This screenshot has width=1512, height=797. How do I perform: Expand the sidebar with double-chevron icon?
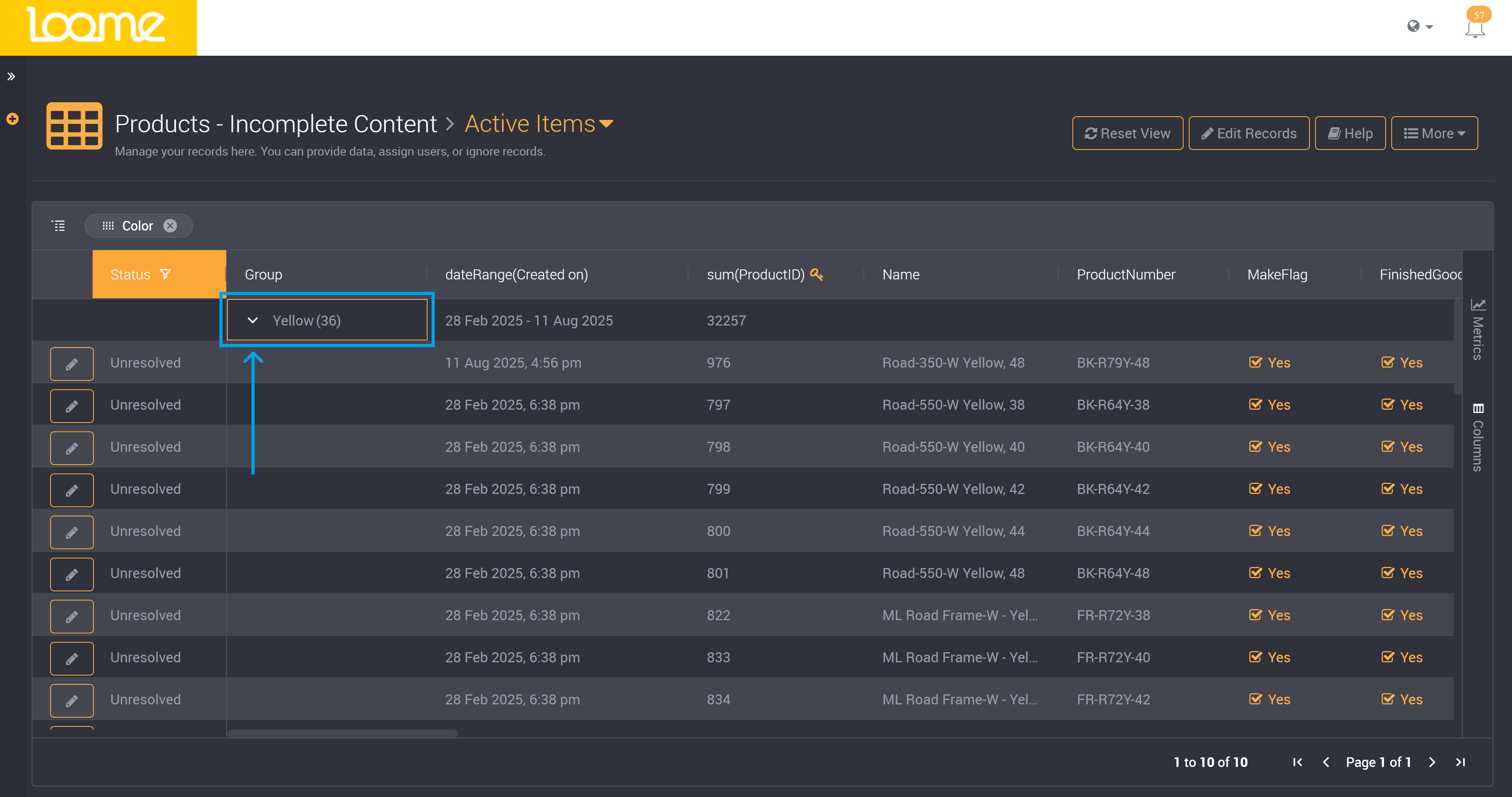pos(11,76)
